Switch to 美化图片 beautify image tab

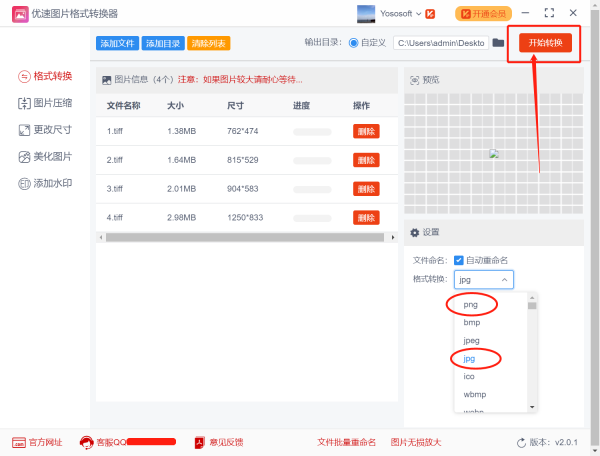[45, 156]
